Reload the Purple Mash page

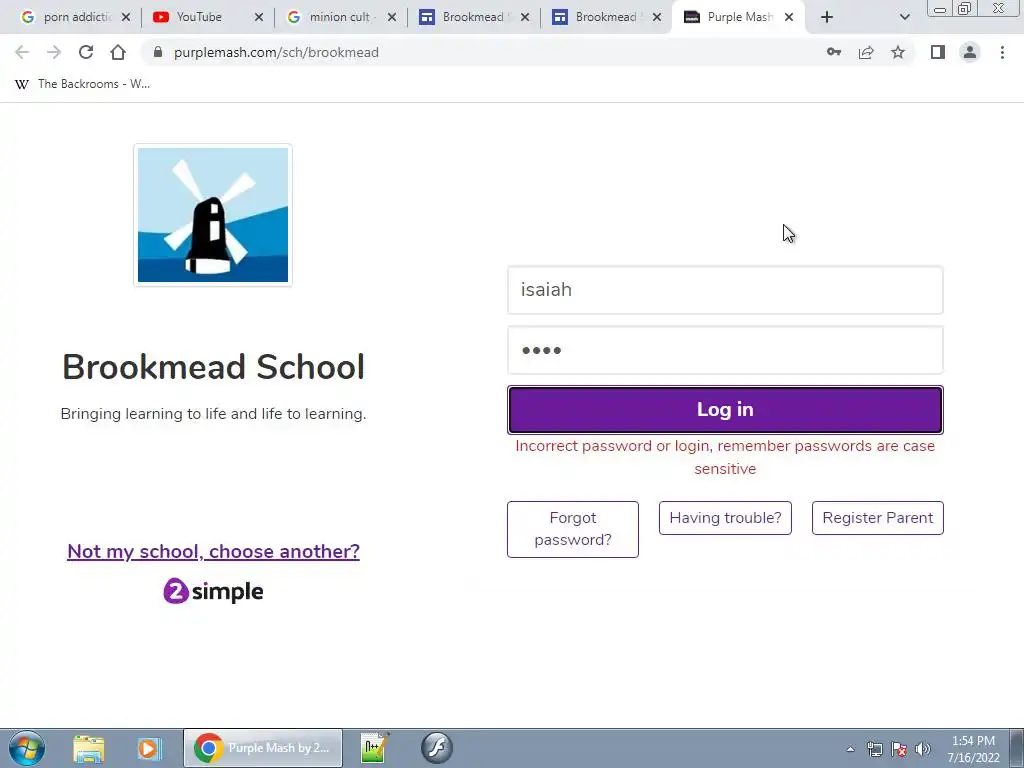click(x=86, y=52)
